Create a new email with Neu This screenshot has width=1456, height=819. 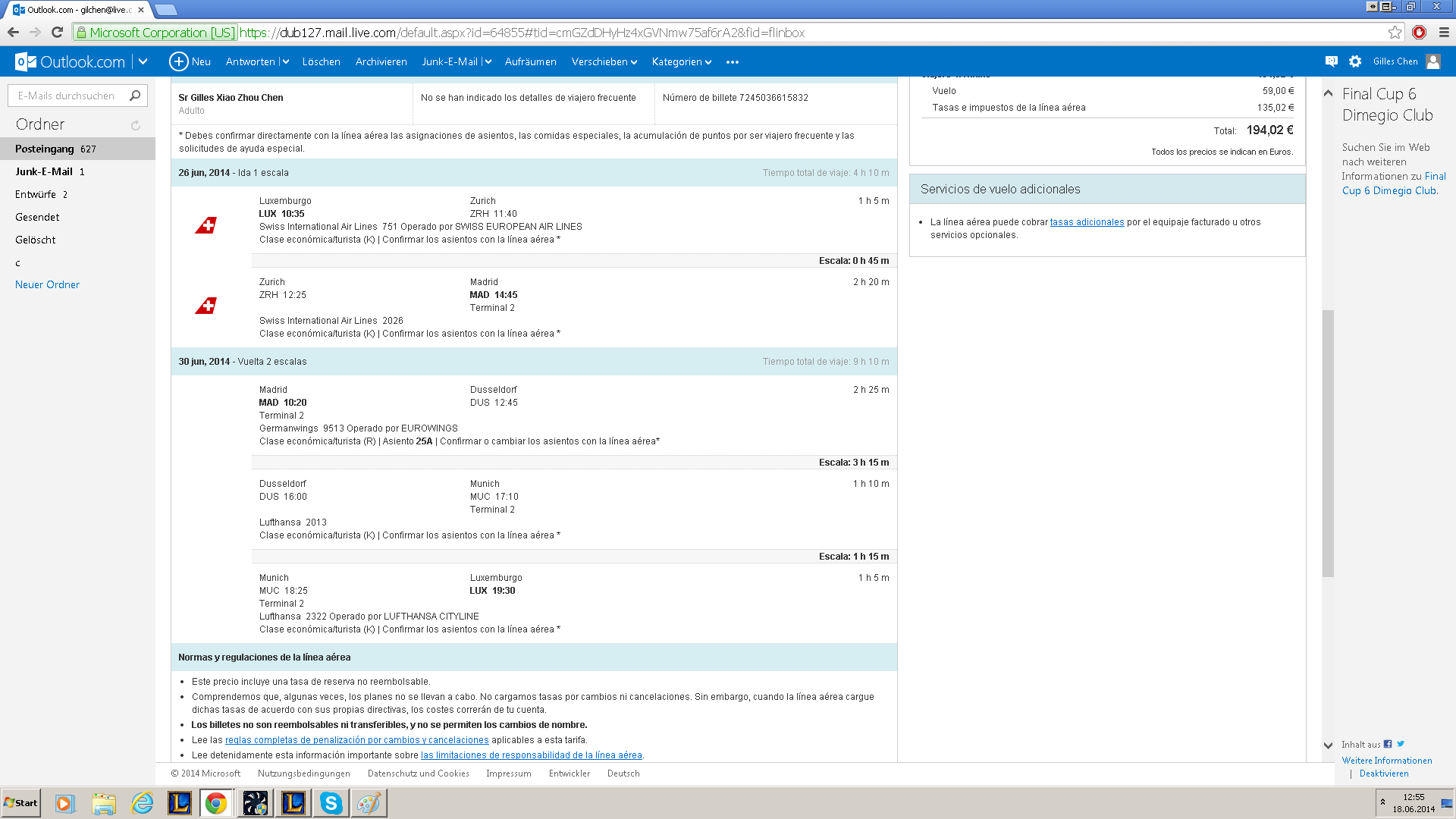[190, 61]
